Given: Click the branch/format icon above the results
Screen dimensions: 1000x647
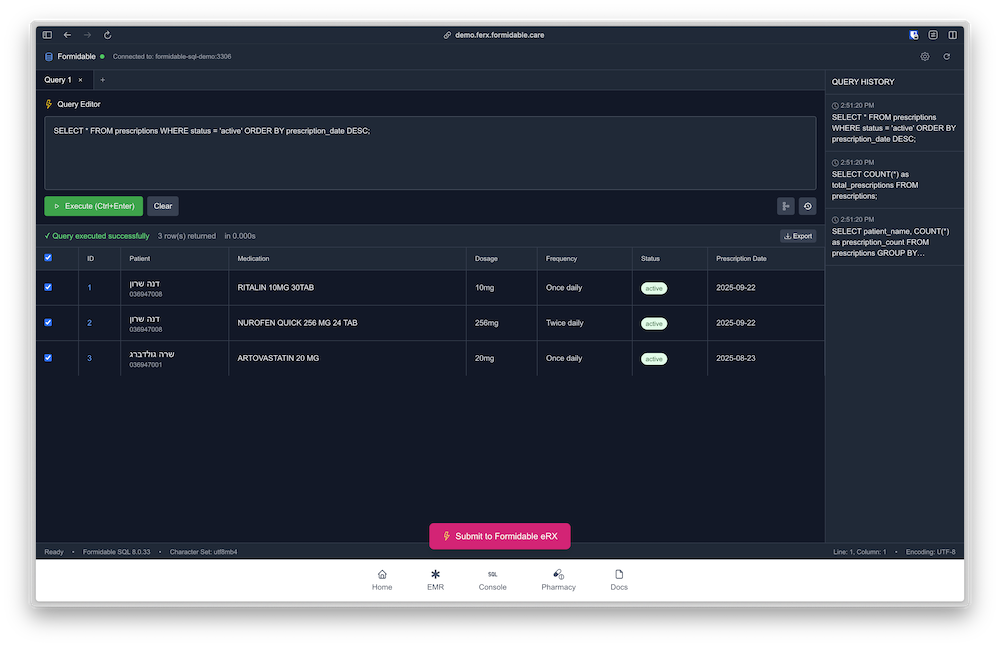Looking at the screenshot, I should (785, 206).
